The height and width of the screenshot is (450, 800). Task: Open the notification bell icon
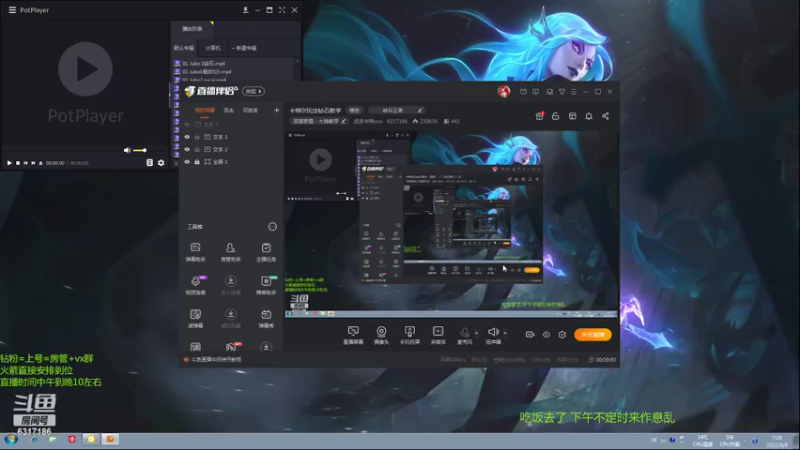coord(589,116)
